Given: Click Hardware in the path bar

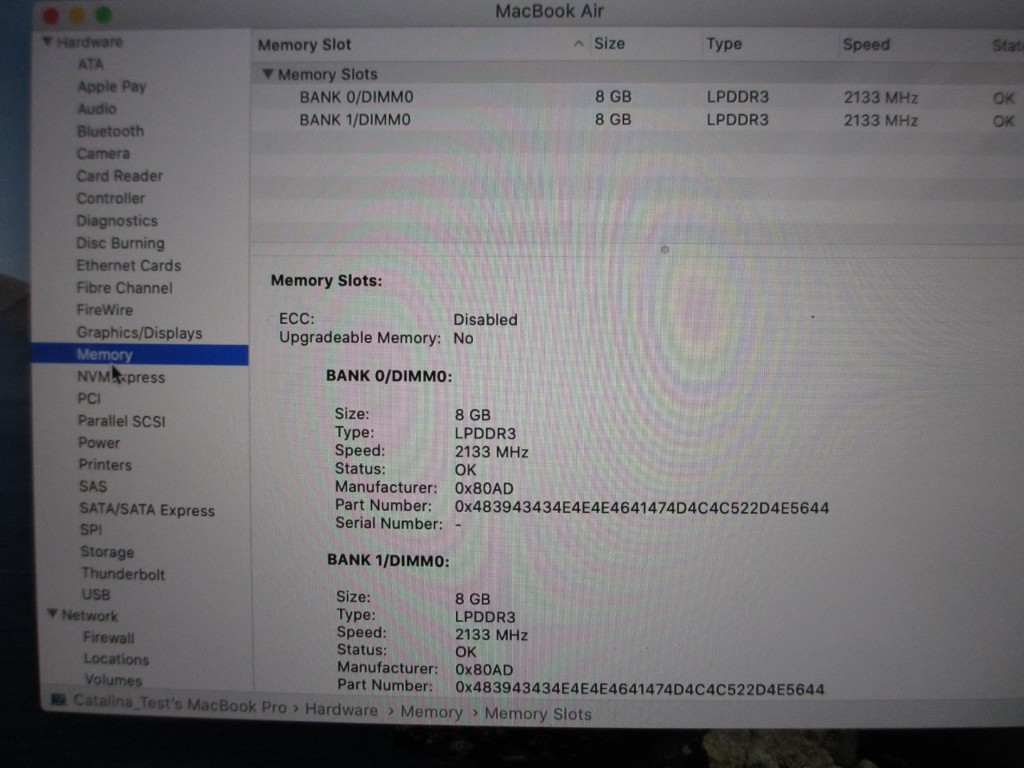Looking at the screenshot, I should click(341, 710).
